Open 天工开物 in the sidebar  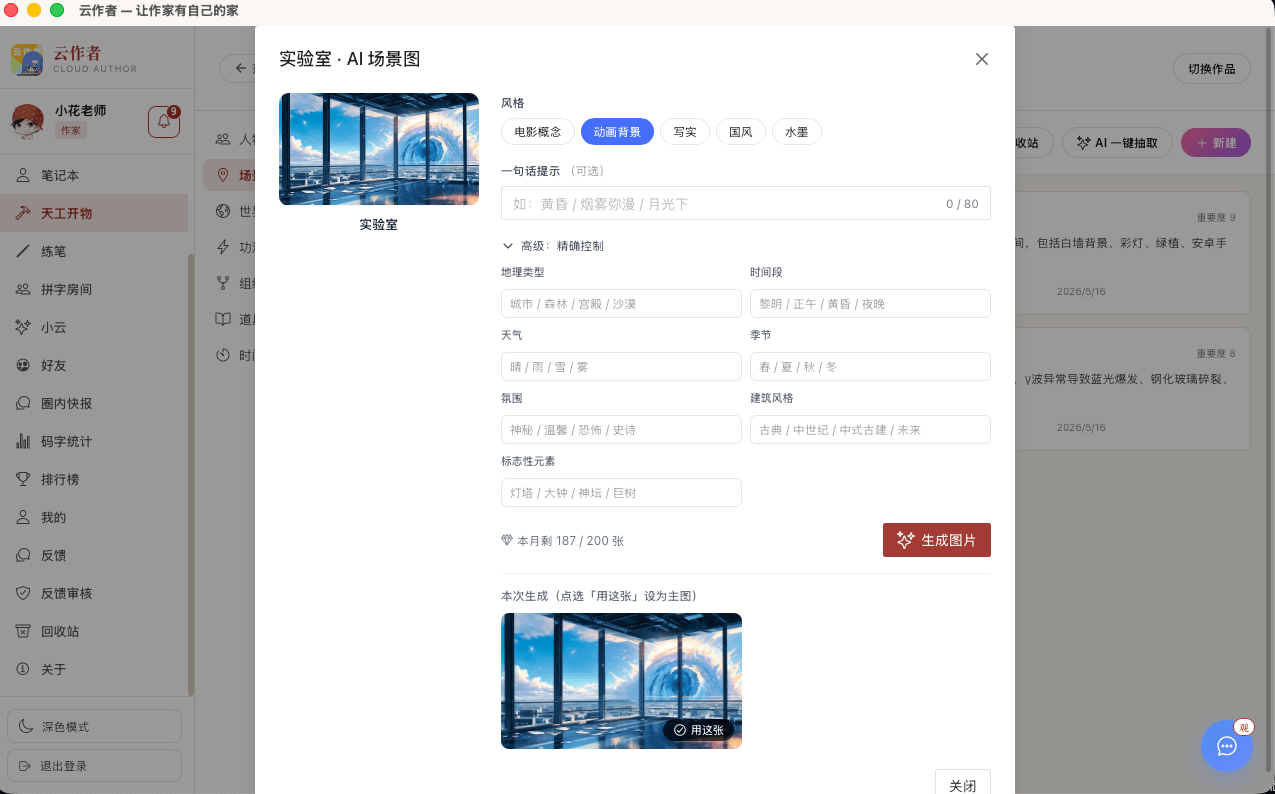pyautogui.click(x=94, y=213)
